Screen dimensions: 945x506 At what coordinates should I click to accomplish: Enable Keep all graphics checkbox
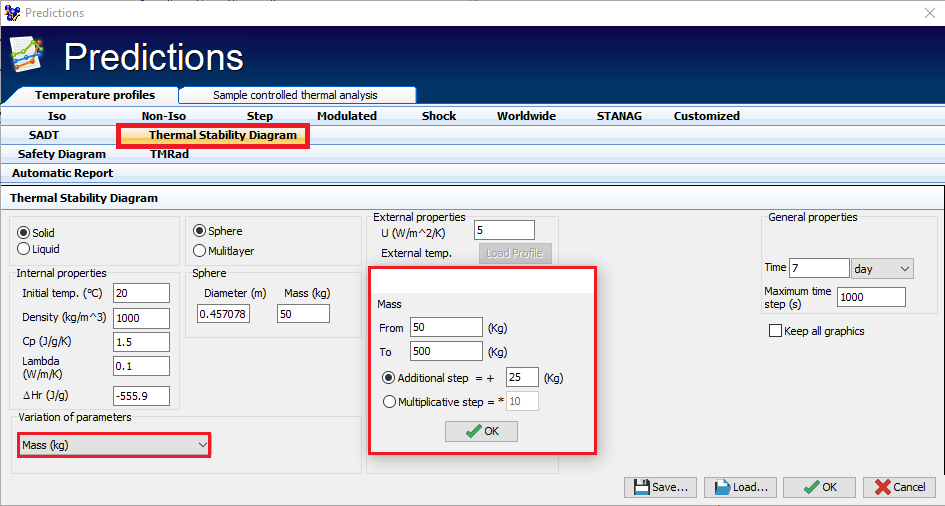(775, 331)
